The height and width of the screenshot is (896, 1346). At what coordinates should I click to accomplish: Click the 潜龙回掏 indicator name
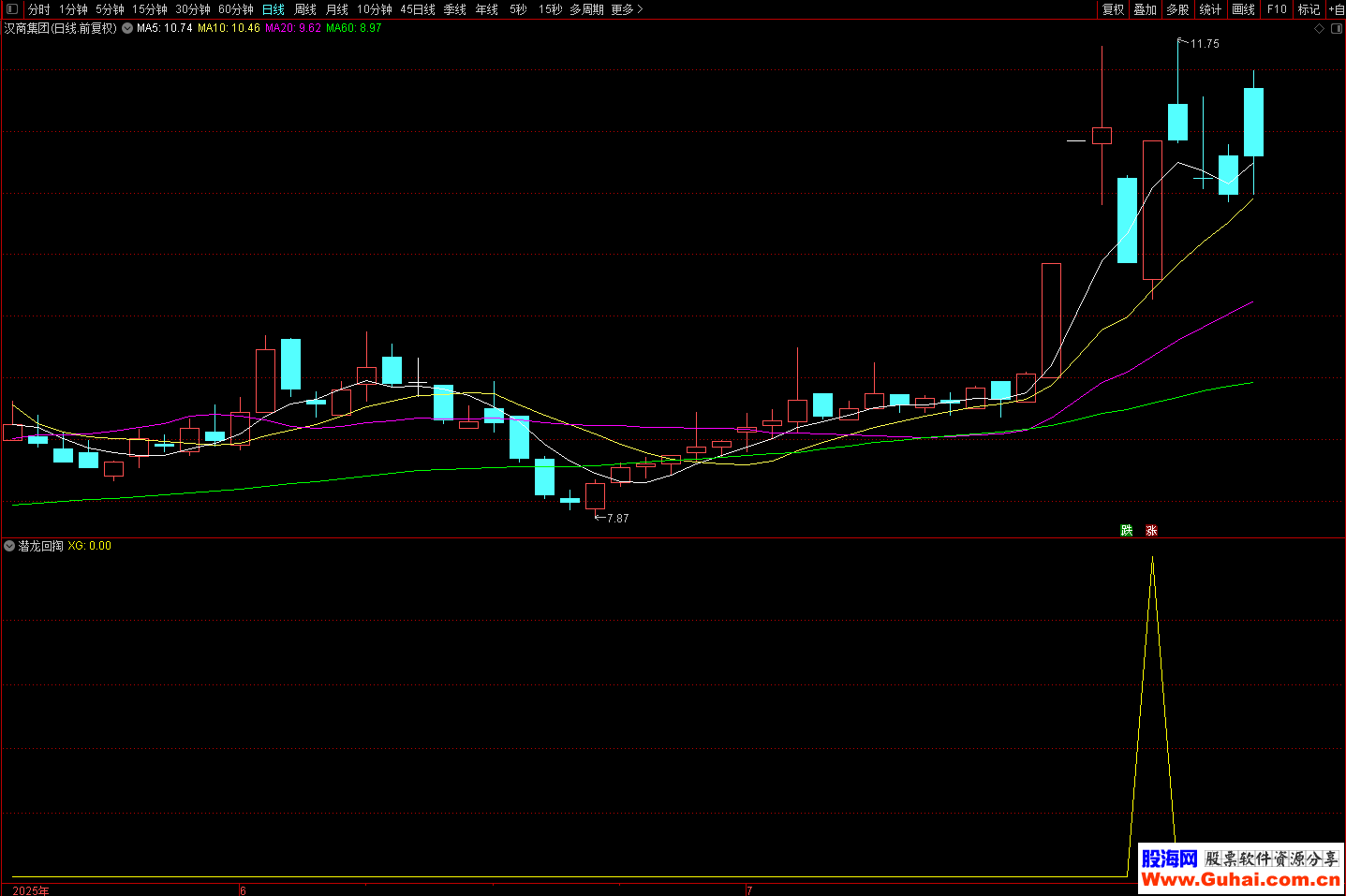(x=41, y=546)
